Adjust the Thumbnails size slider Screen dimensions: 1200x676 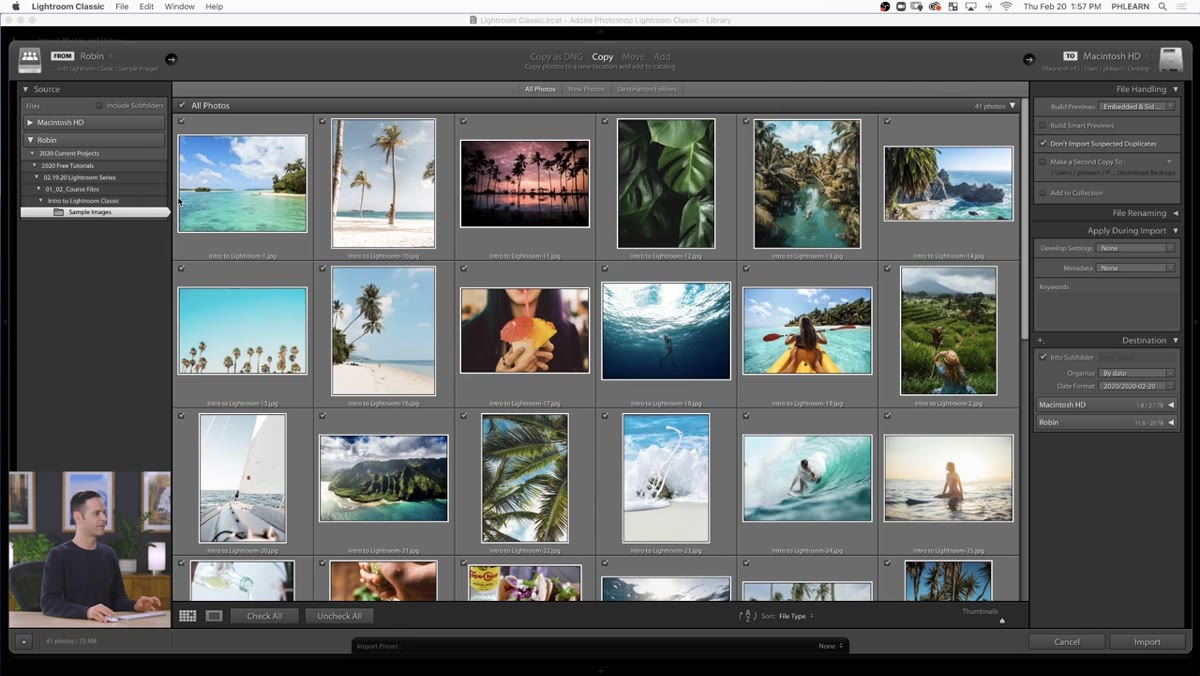click(x=1001, y=621)
